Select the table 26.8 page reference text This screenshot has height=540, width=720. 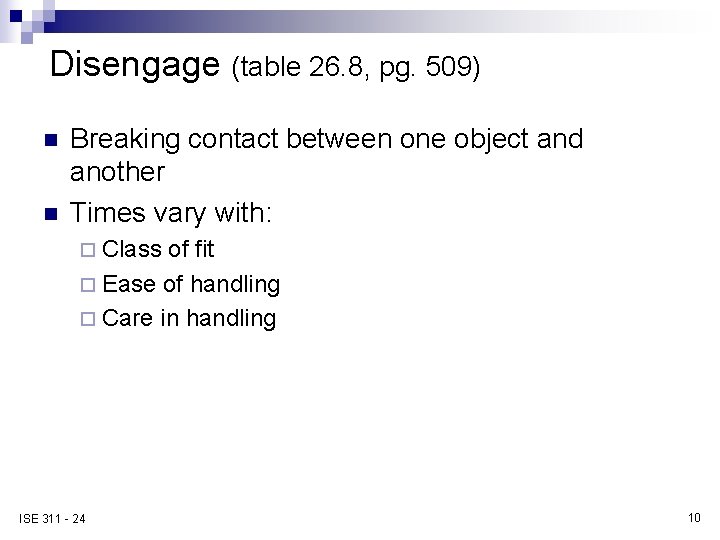tap(356, 68)
